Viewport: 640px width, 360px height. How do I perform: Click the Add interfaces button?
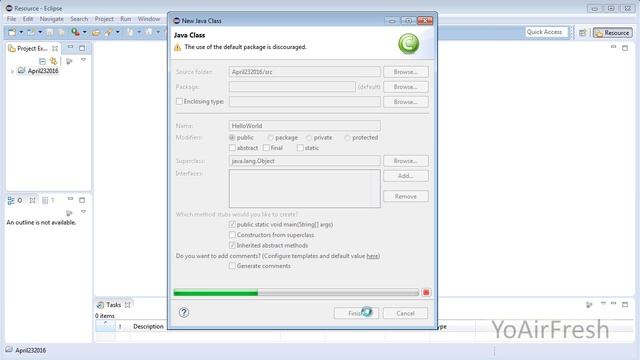406,176
